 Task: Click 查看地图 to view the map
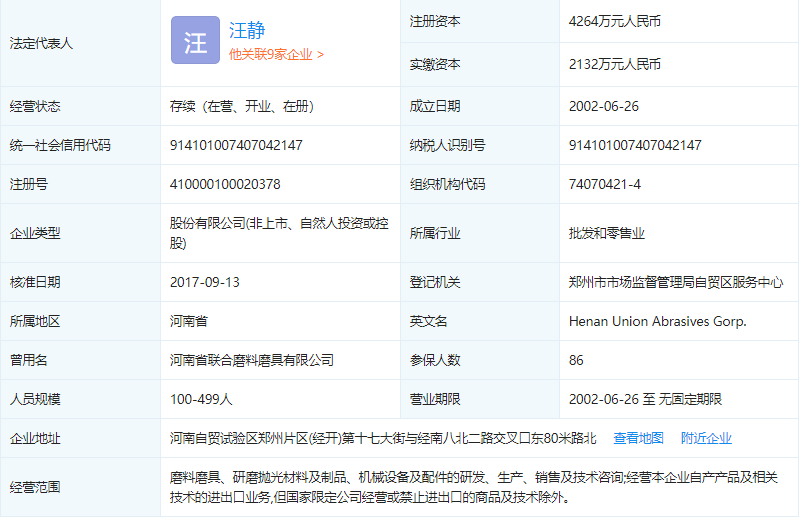(638, 438)
